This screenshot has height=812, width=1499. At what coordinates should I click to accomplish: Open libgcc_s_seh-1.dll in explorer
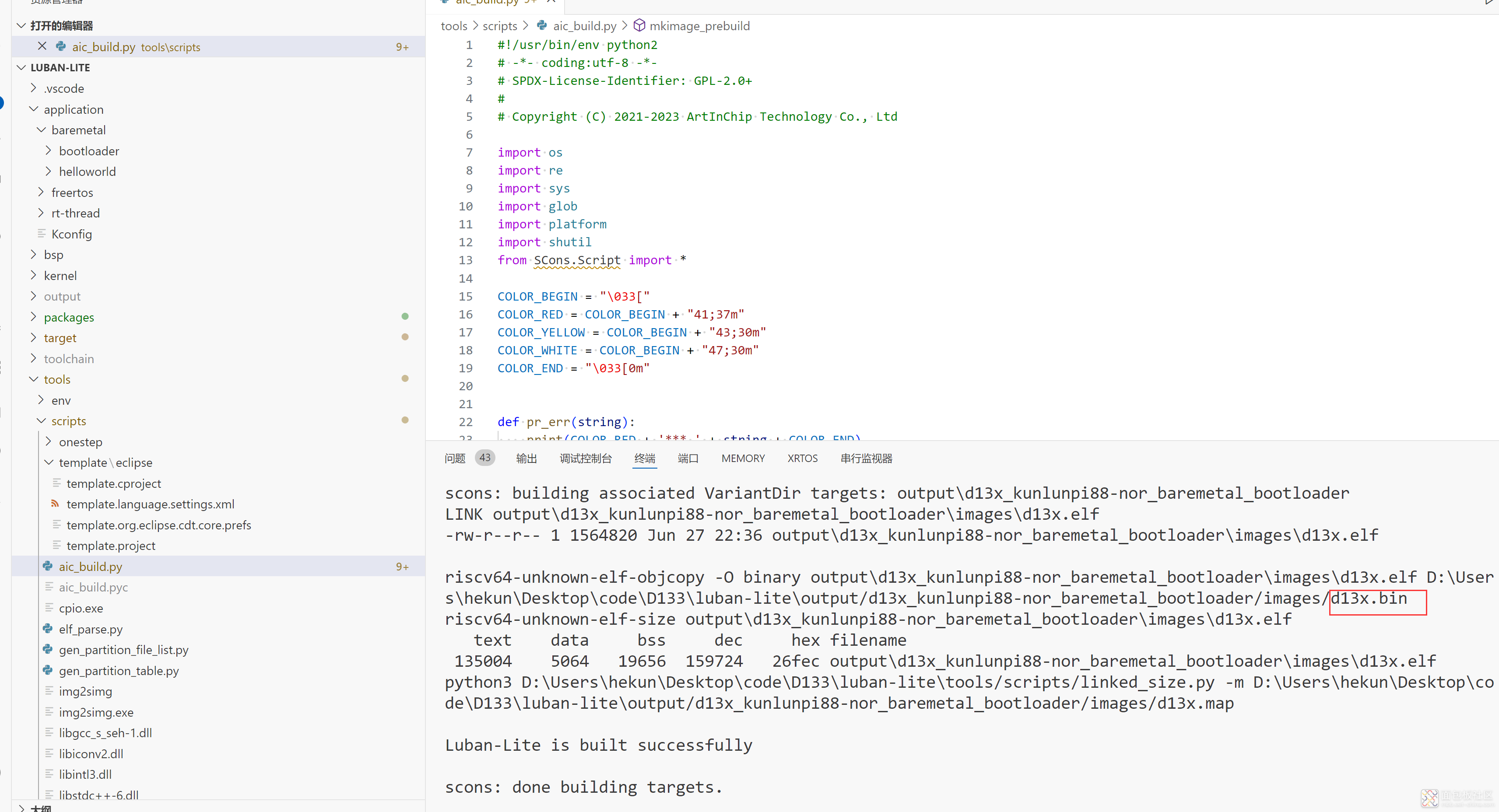(x=105, y=732)
